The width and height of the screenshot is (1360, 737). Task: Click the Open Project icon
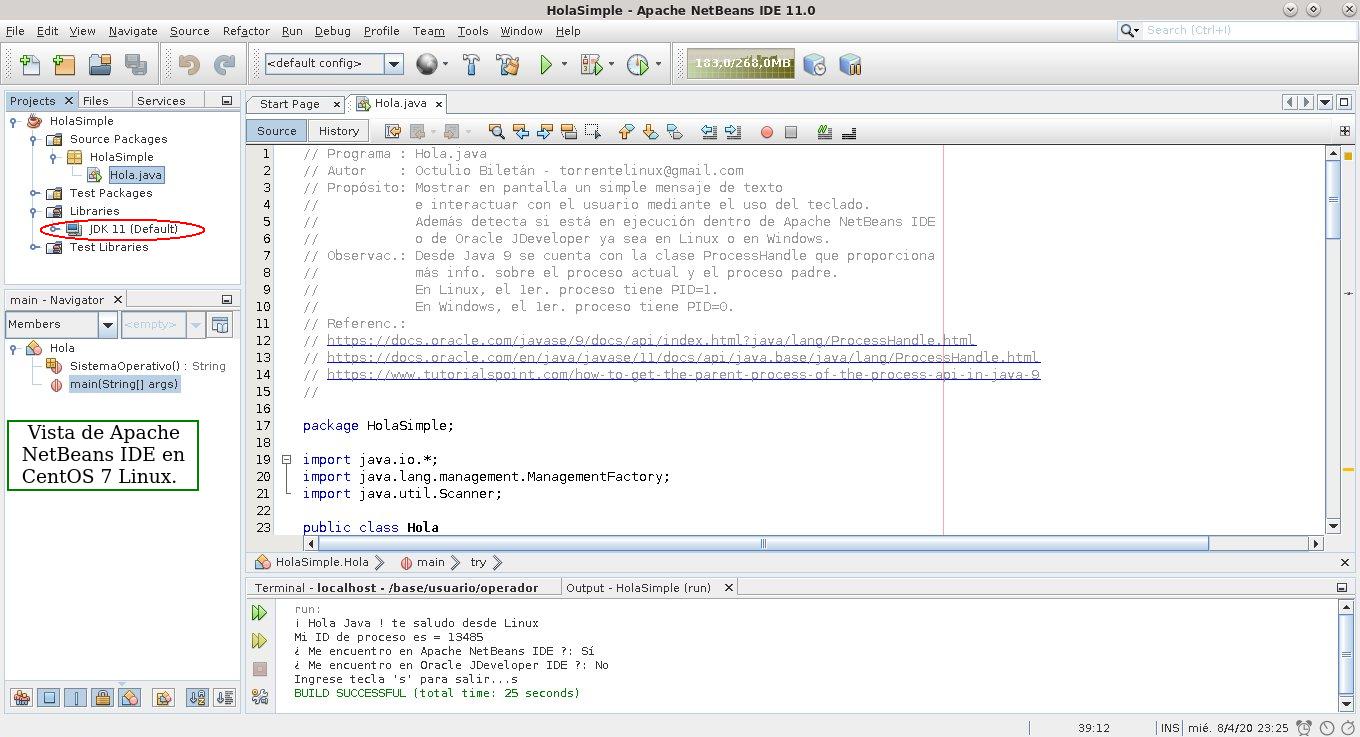tap(100, 65)
